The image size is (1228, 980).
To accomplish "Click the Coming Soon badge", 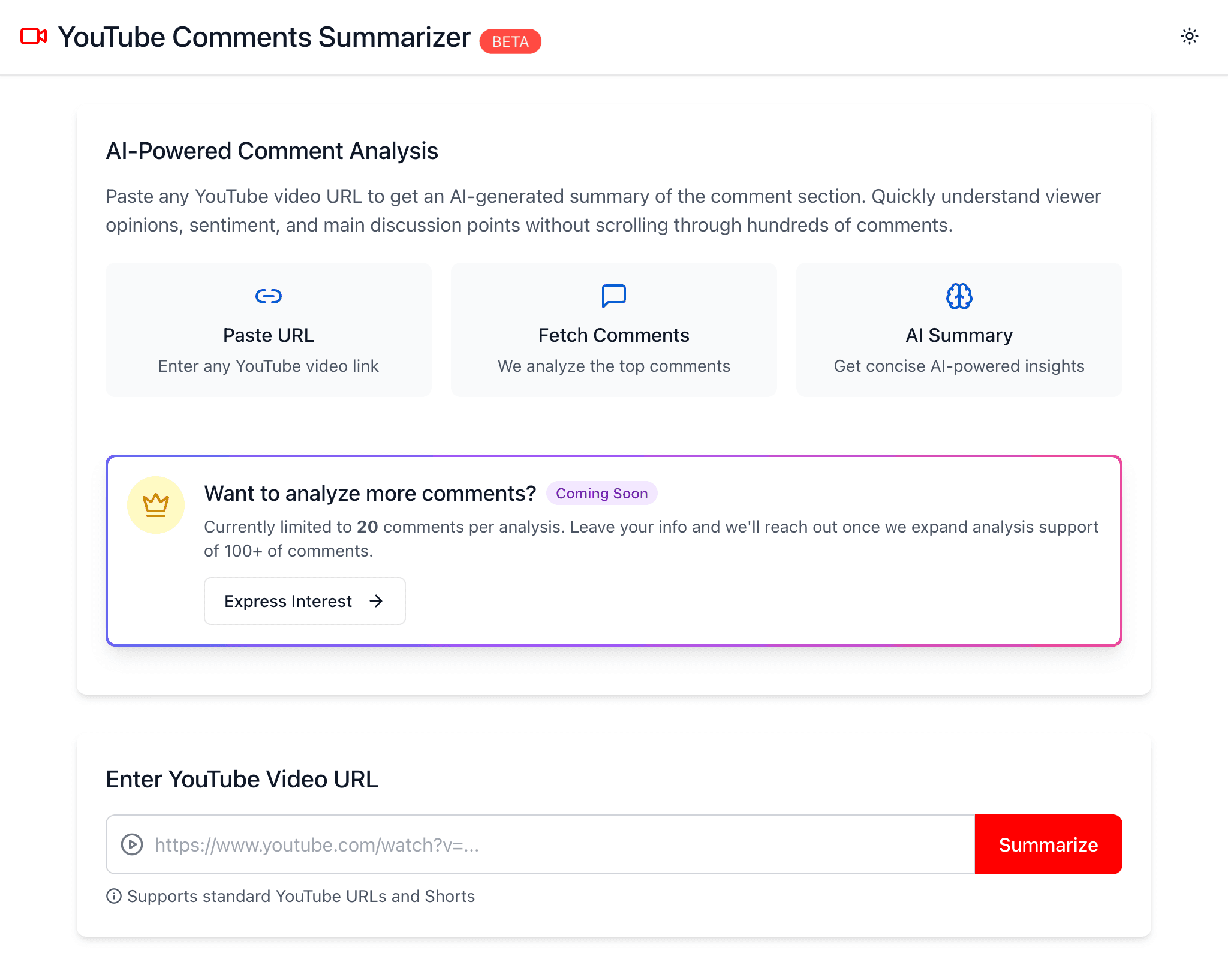I will coord(601,493).
